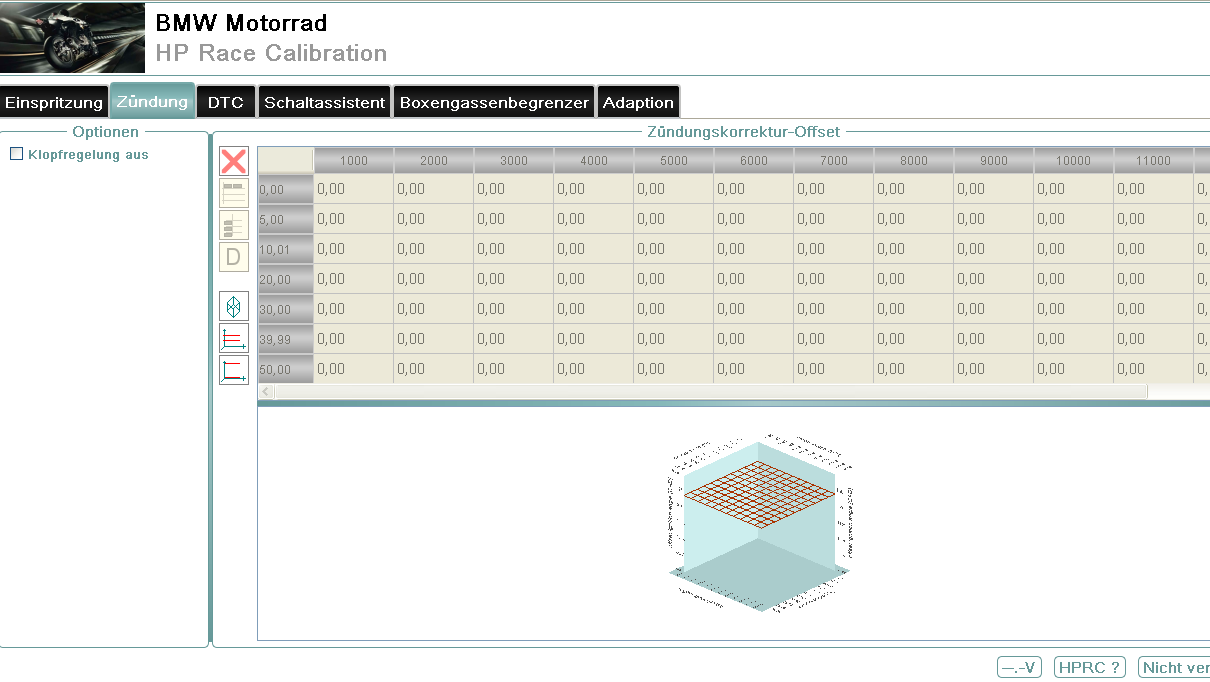Click the D default icon
The width and height of the screenshot is (1210, 682).
(x=233, y=257)
